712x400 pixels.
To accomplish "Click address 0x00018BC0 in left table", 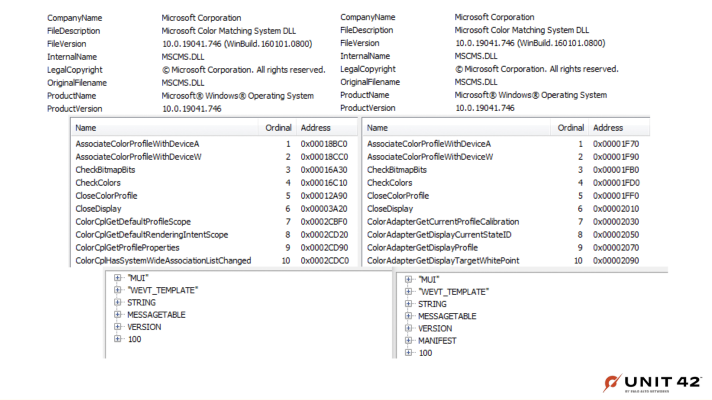I will (x=324, y=144).
